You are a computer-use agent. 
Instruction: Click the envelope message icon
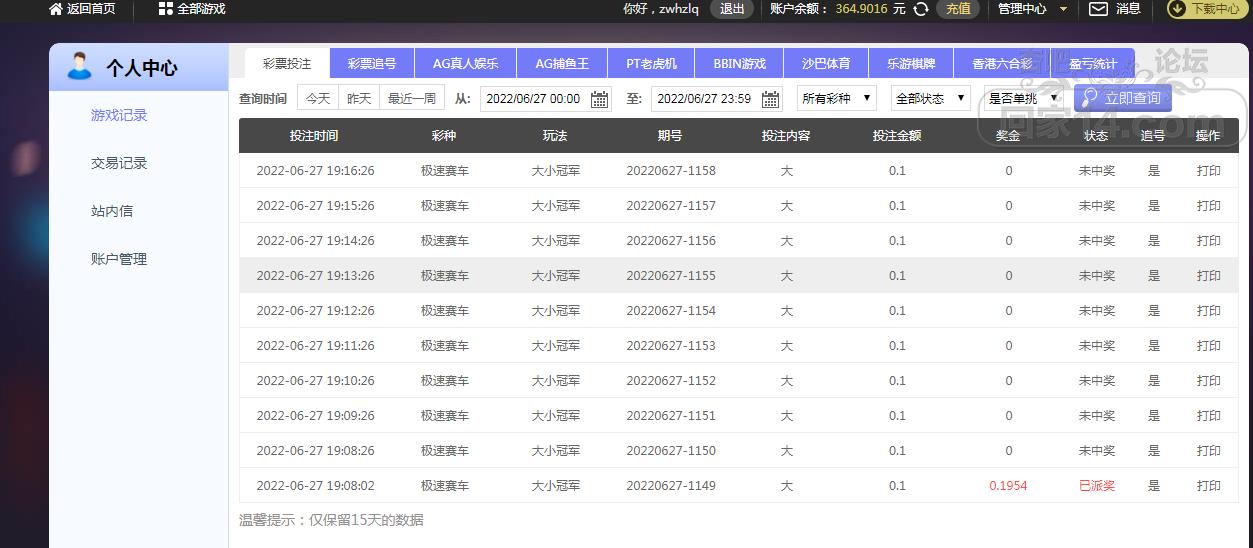click(1098, 8)
